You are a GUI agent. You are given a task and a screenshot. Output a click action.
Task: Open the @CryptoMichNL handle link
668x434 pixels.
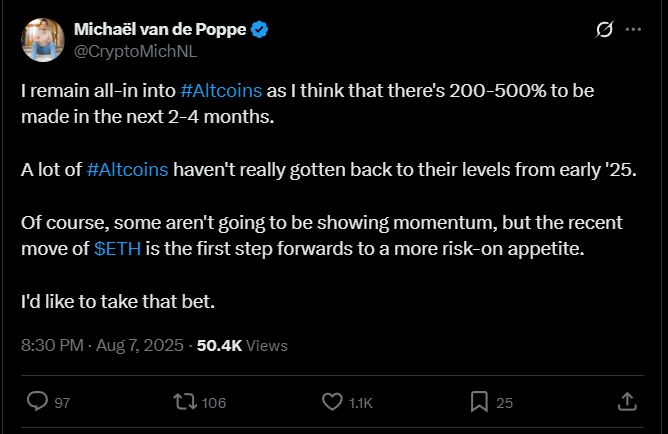point(135,52)
